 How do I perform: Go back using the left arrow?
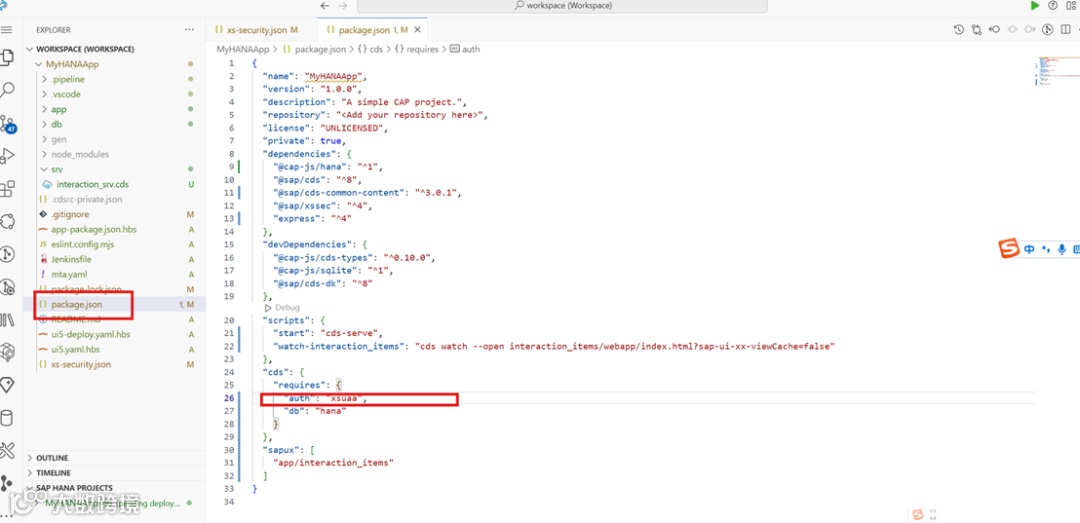tap(325, 6)
